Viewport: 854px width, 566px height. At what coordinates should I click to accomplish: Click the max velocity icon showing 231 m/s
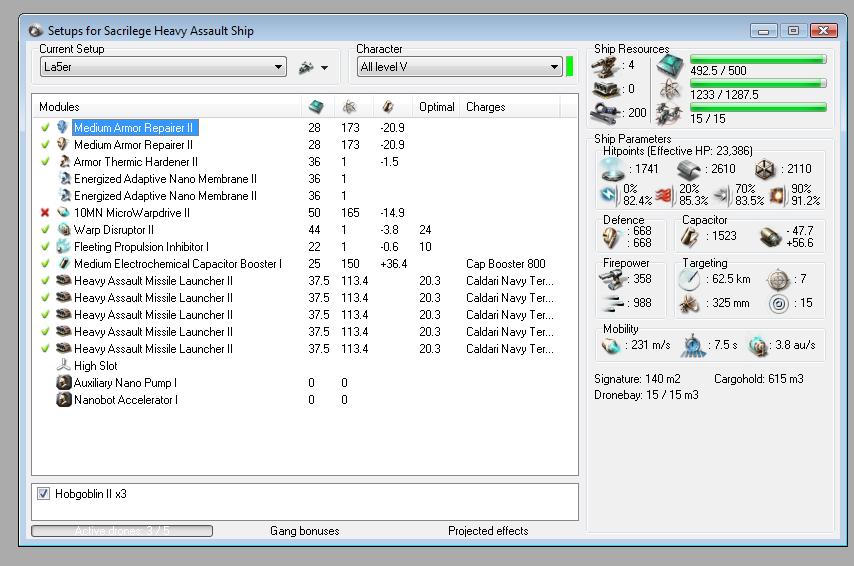[x=611, y=345]
